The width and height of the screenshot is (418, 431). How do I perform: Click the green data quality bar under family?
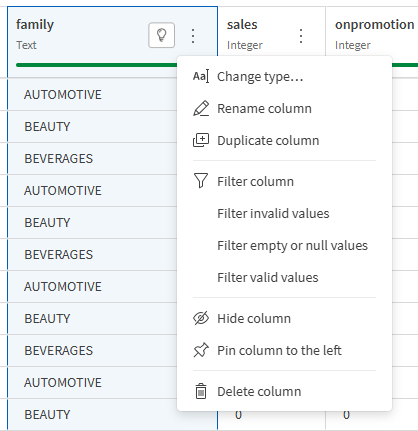[97, 65]
